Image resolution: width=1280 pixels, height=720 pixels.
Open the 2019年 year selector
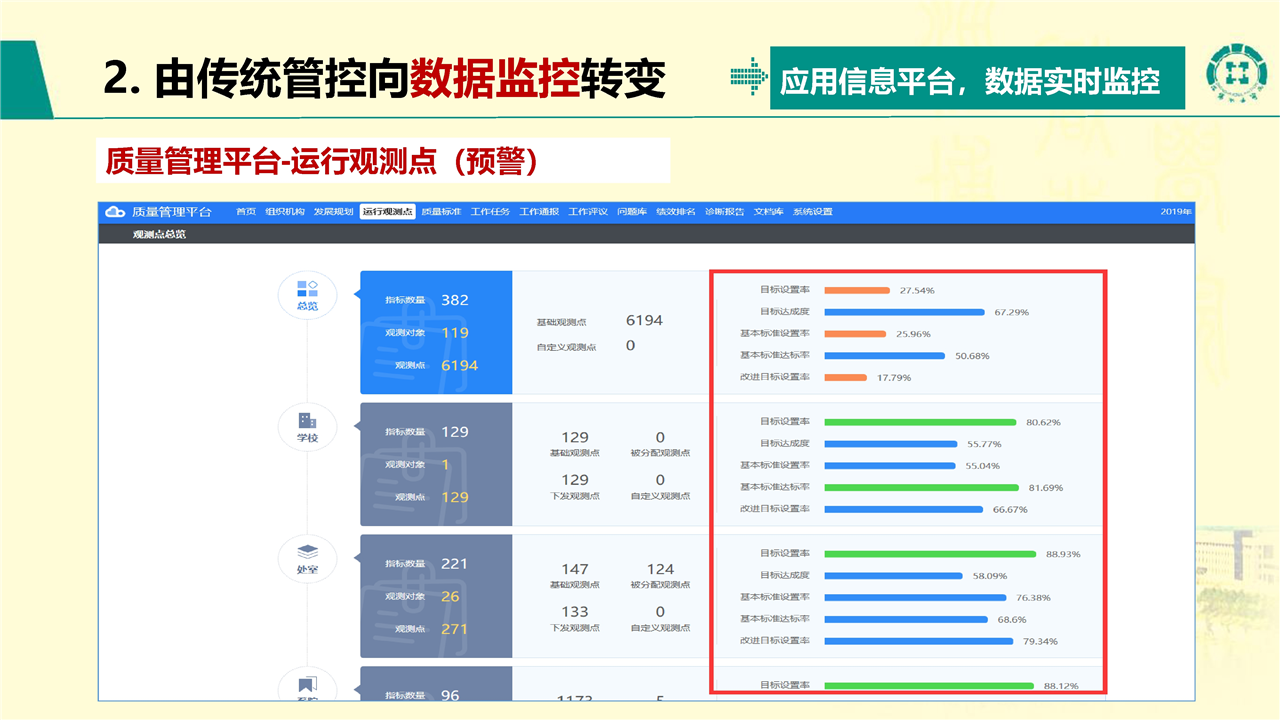[1176, 212]
